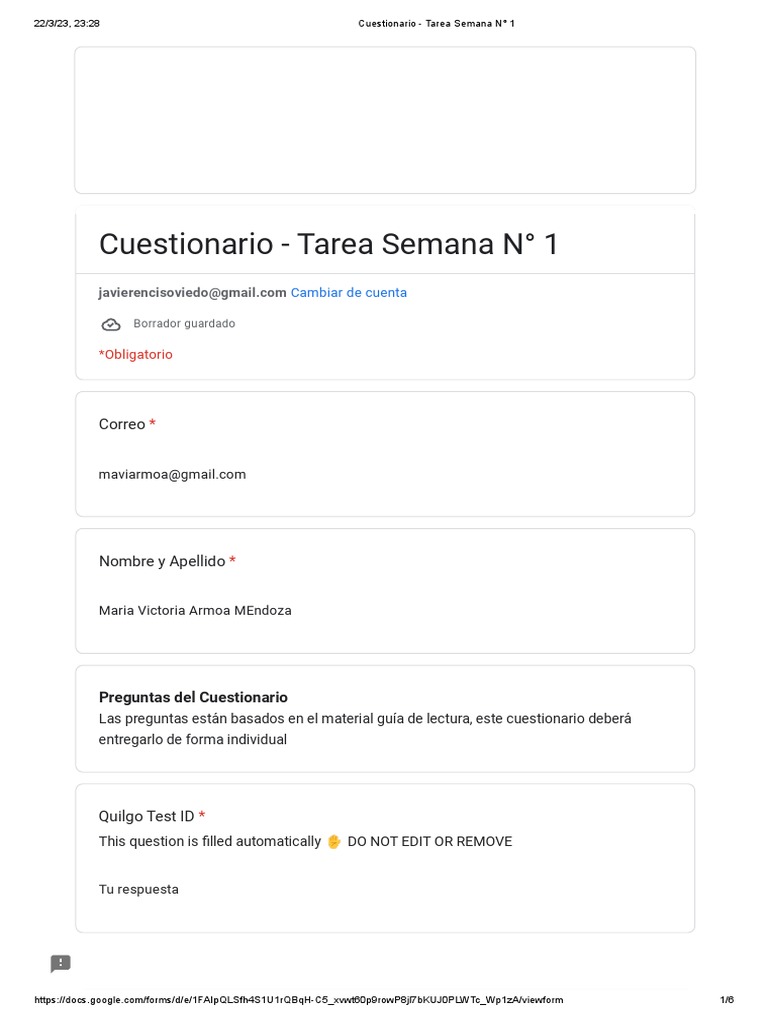Image resolution: width=768 pixels, height=1024 pixels.
Task: Click the raised hand emoji
Action: (x=334, y=842)
